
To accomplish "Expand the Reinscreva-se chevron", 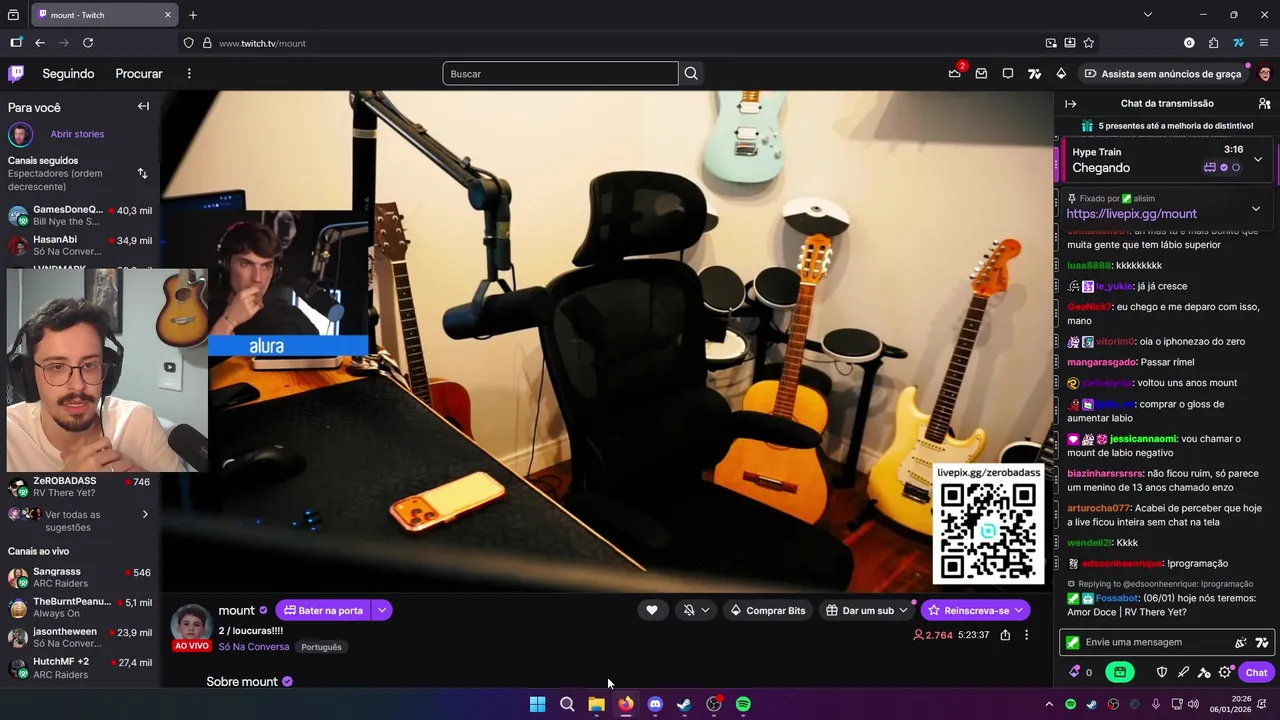I will point(1019,610).
